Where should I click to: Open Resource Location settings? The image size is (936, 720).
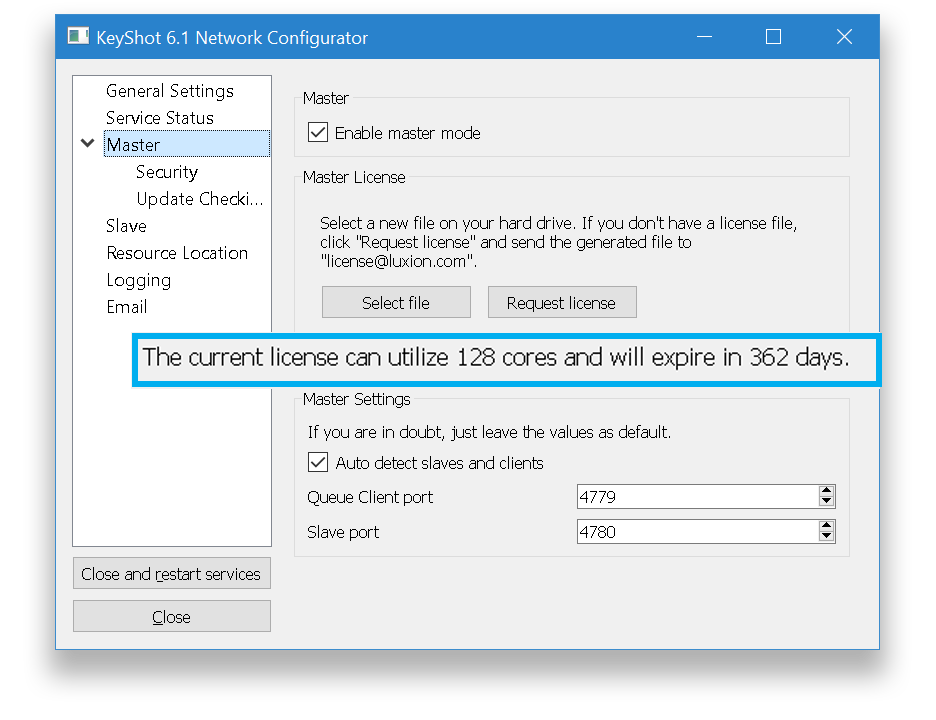(x=177, y=253)
